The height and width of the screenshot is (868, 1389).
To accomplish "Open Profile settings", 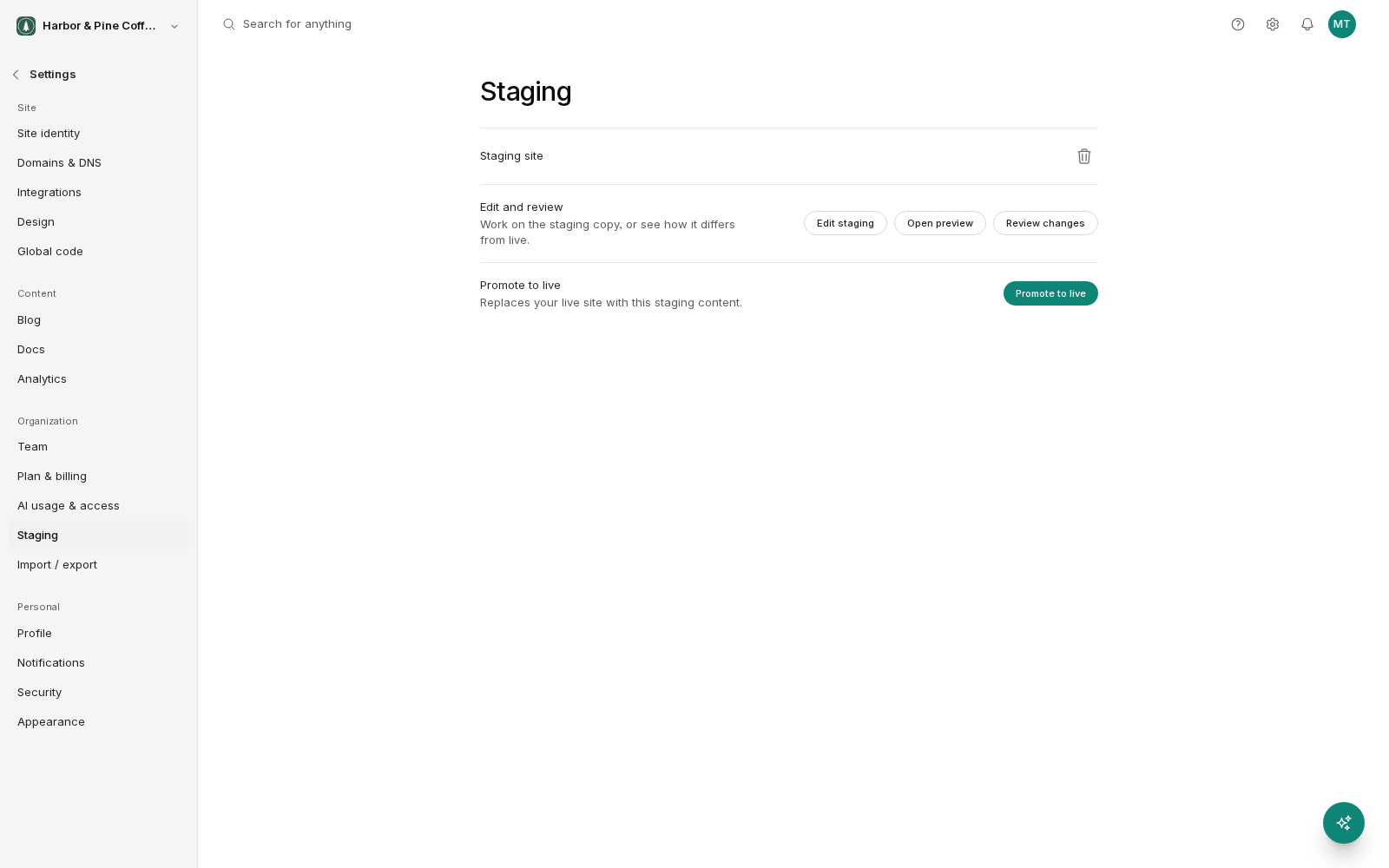I will (x=98, y=634).
